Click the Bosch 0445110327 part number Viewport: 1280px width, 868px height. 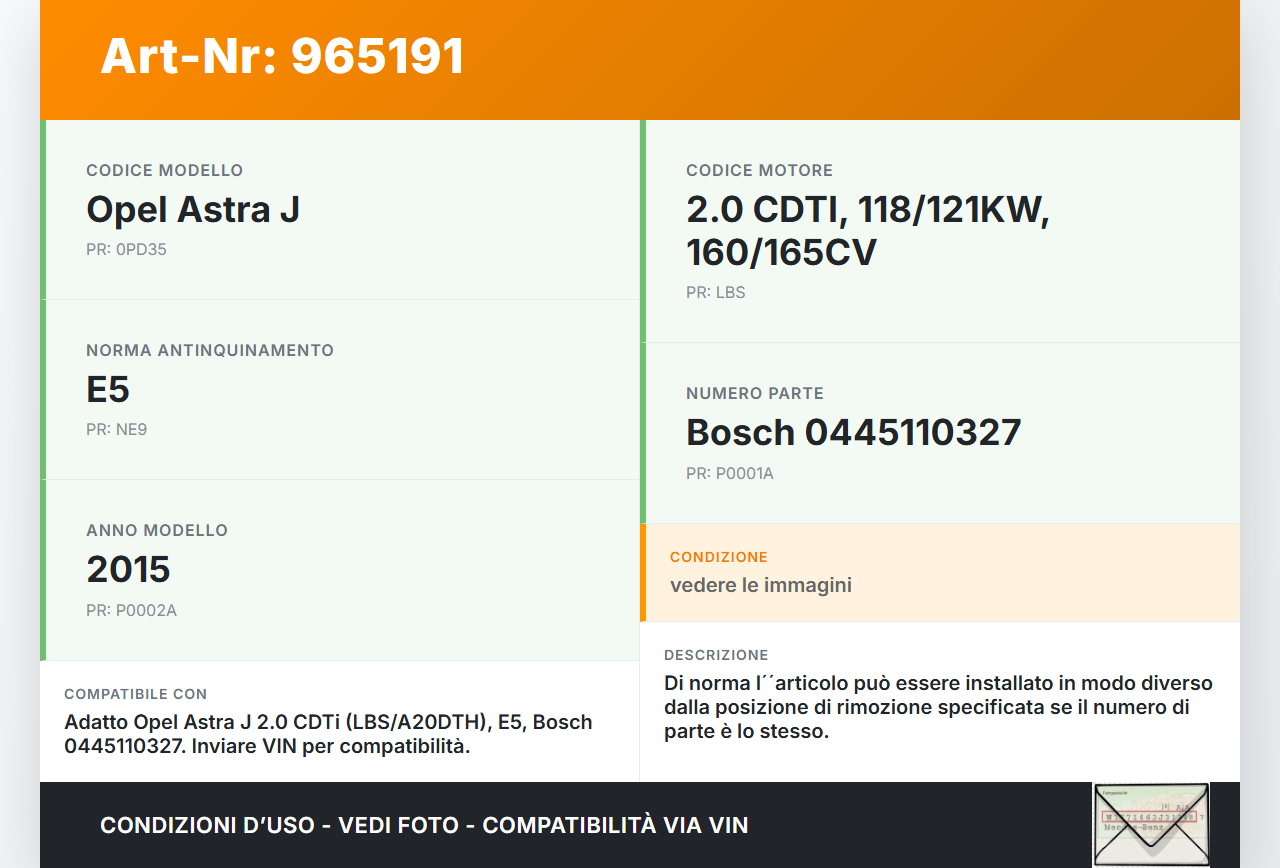853,432
